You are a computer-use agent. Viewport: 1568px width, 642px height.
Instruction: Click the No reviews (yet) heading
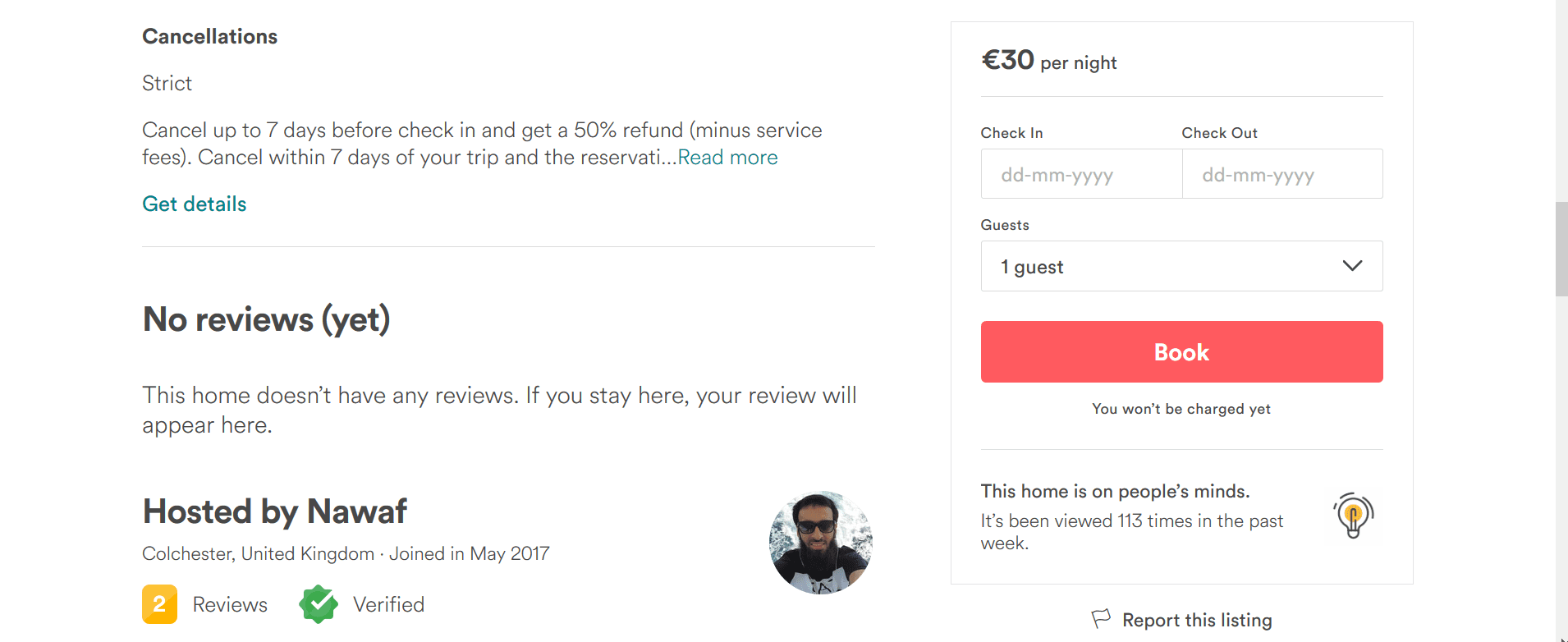266,319
